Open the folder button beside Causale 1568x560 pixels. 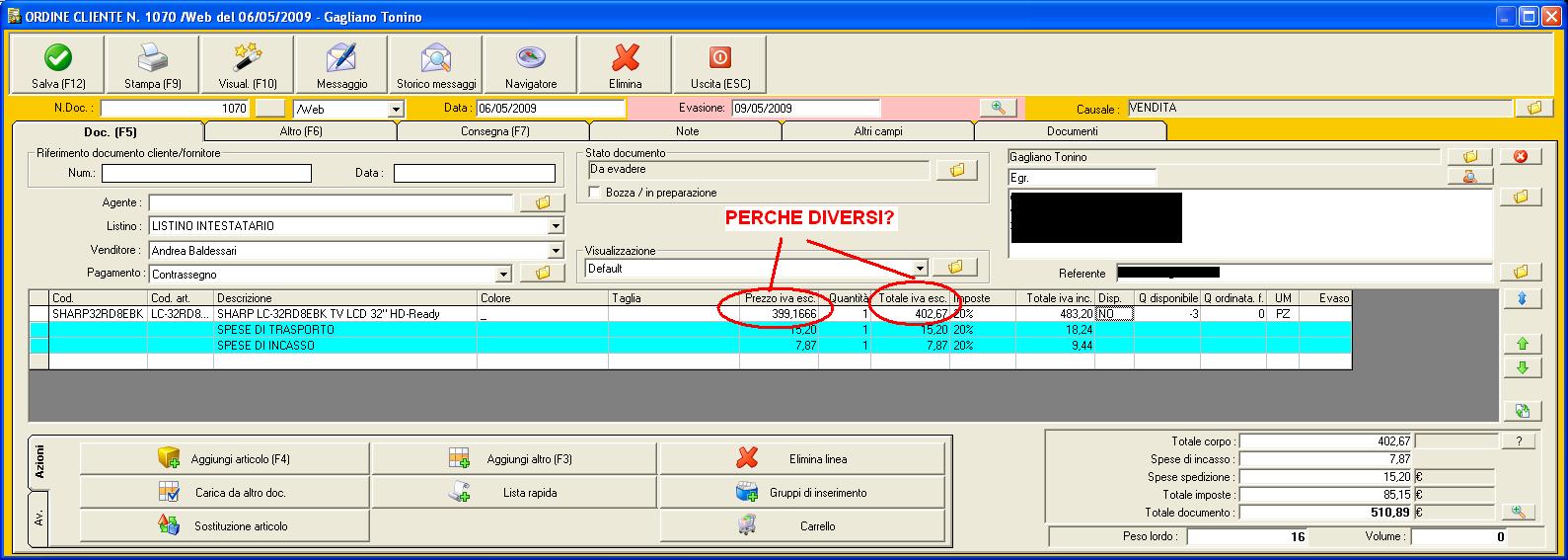(1533, 108)
